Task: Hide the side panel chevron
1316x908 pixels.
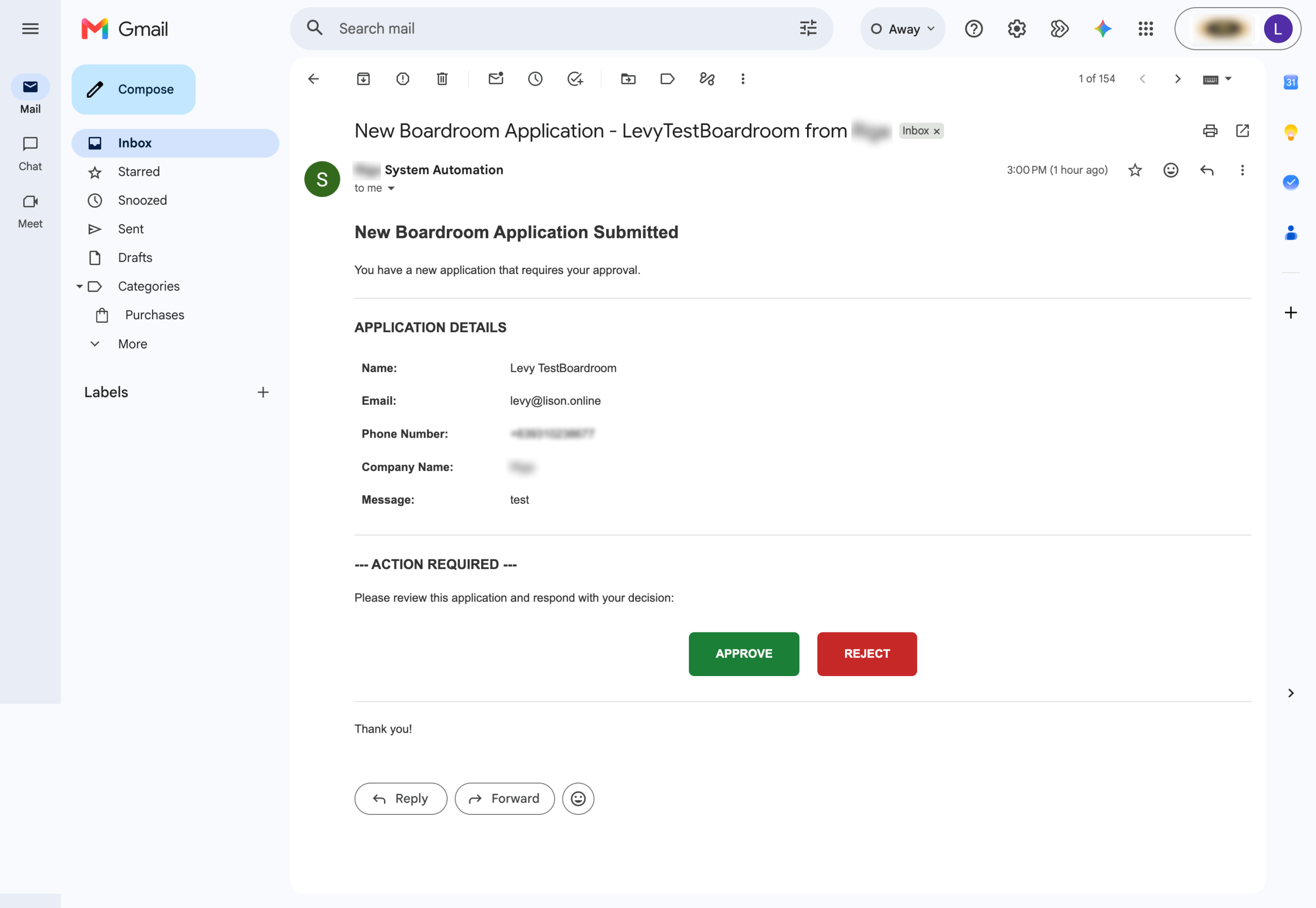Action: 1291,693
